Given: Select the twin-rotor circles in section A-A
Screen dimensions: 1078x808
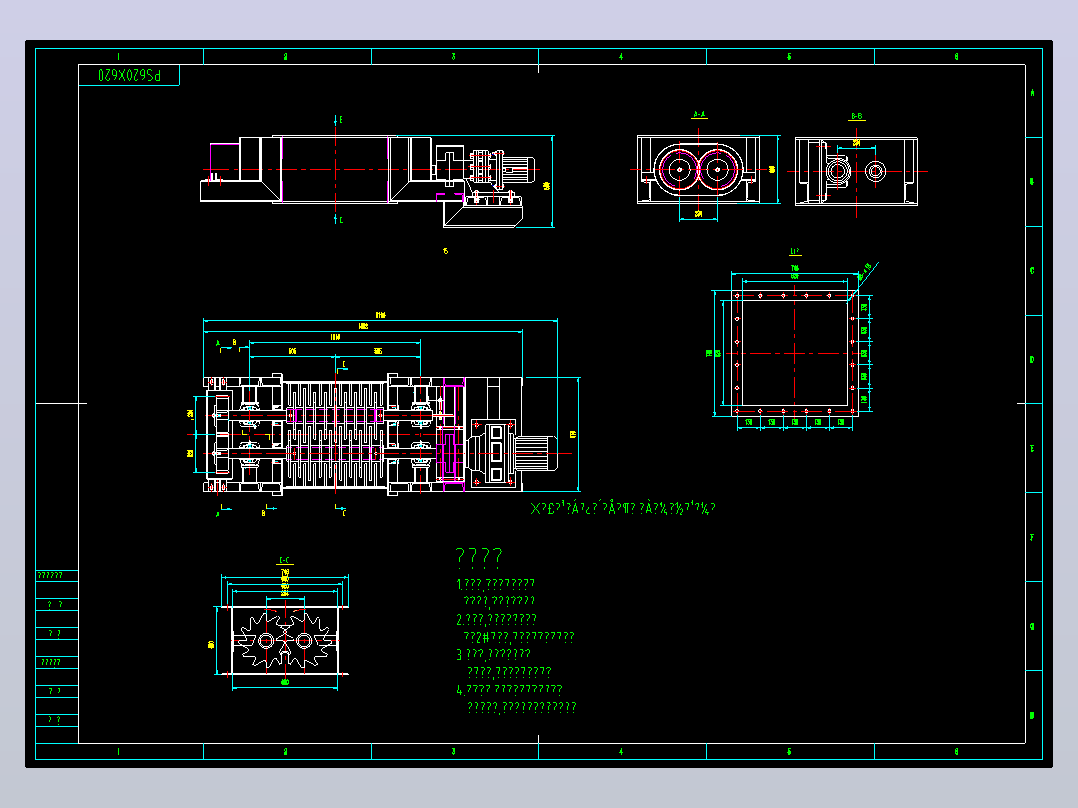Looking at the screenshot, I should 698,169.
